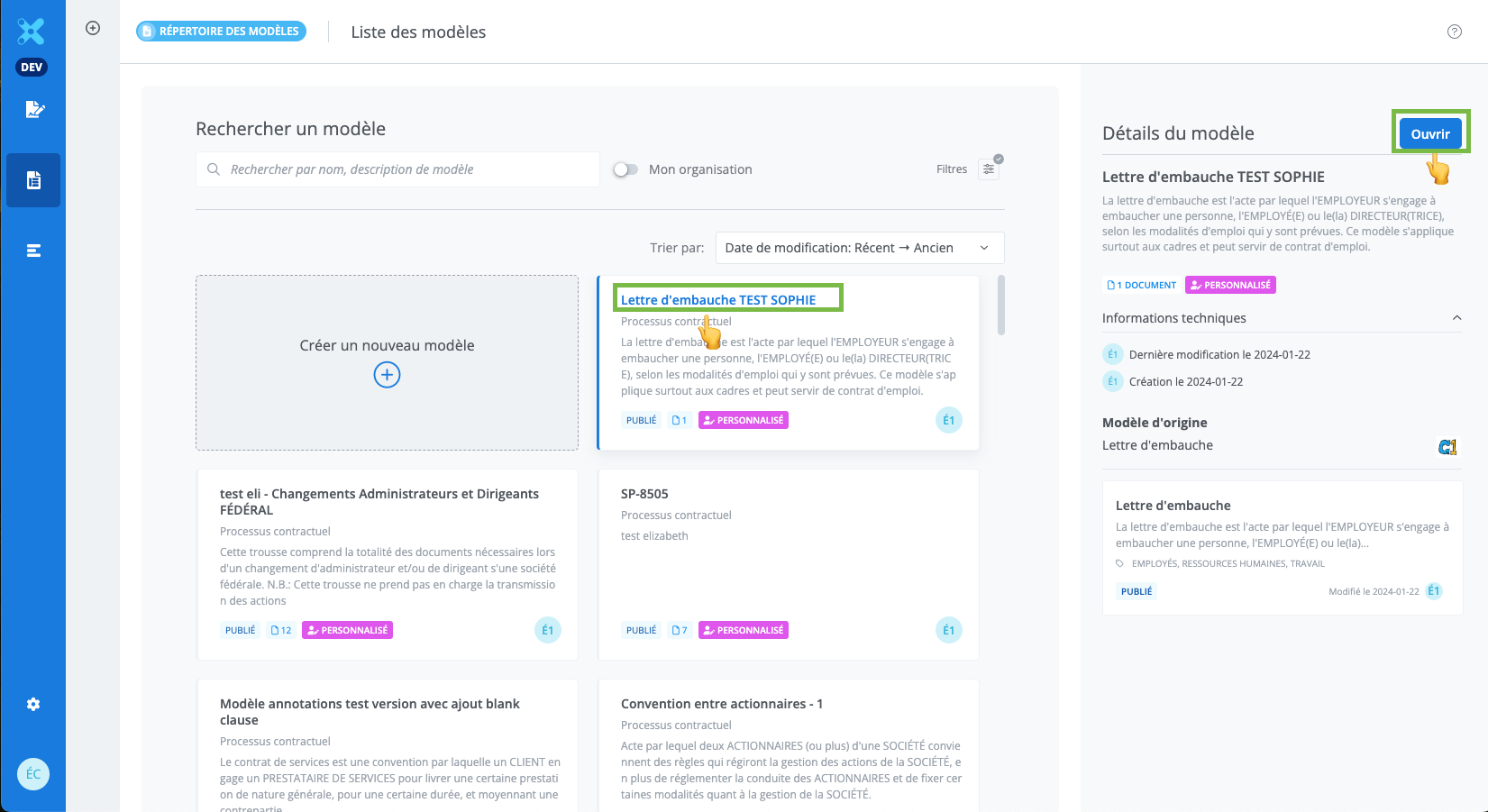The width and height of the screenshot is (1488, 812).
Task: Toggle the Mon organisation switch
Action: [625, 169]
